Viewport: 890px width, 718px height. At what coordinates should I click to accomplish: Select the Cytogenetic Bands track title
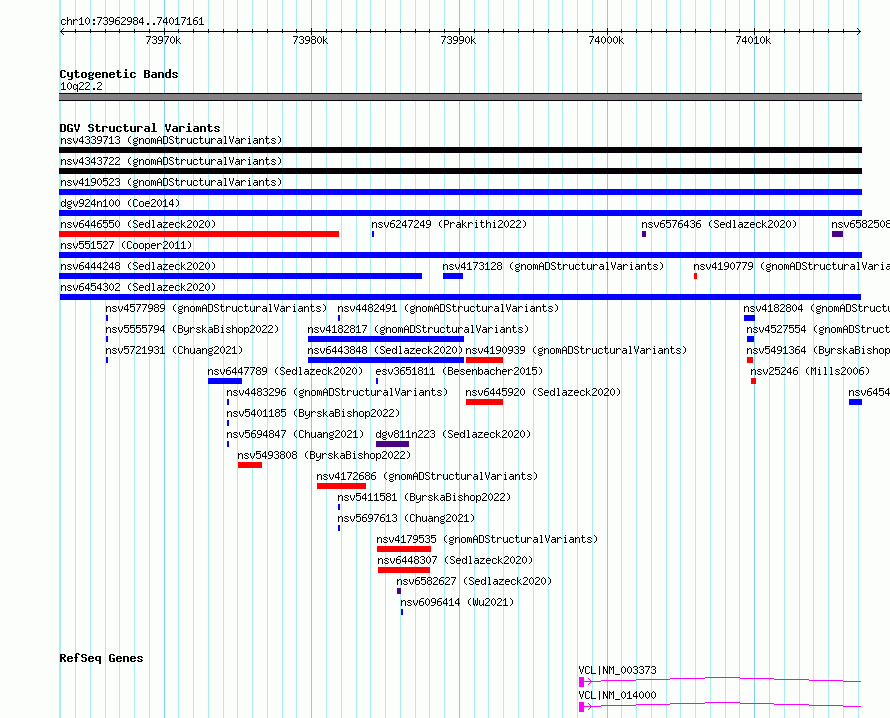[119, 74]
